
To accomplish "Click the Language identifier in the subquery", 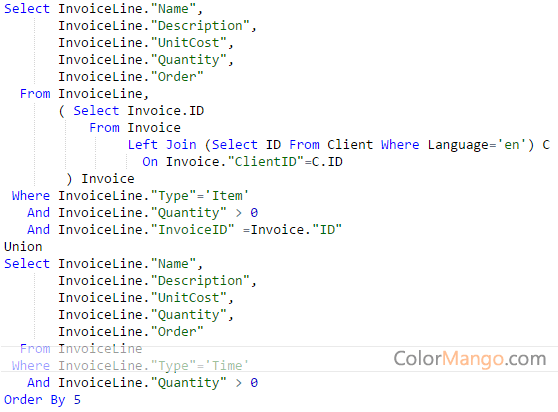I will click(458, 145).
